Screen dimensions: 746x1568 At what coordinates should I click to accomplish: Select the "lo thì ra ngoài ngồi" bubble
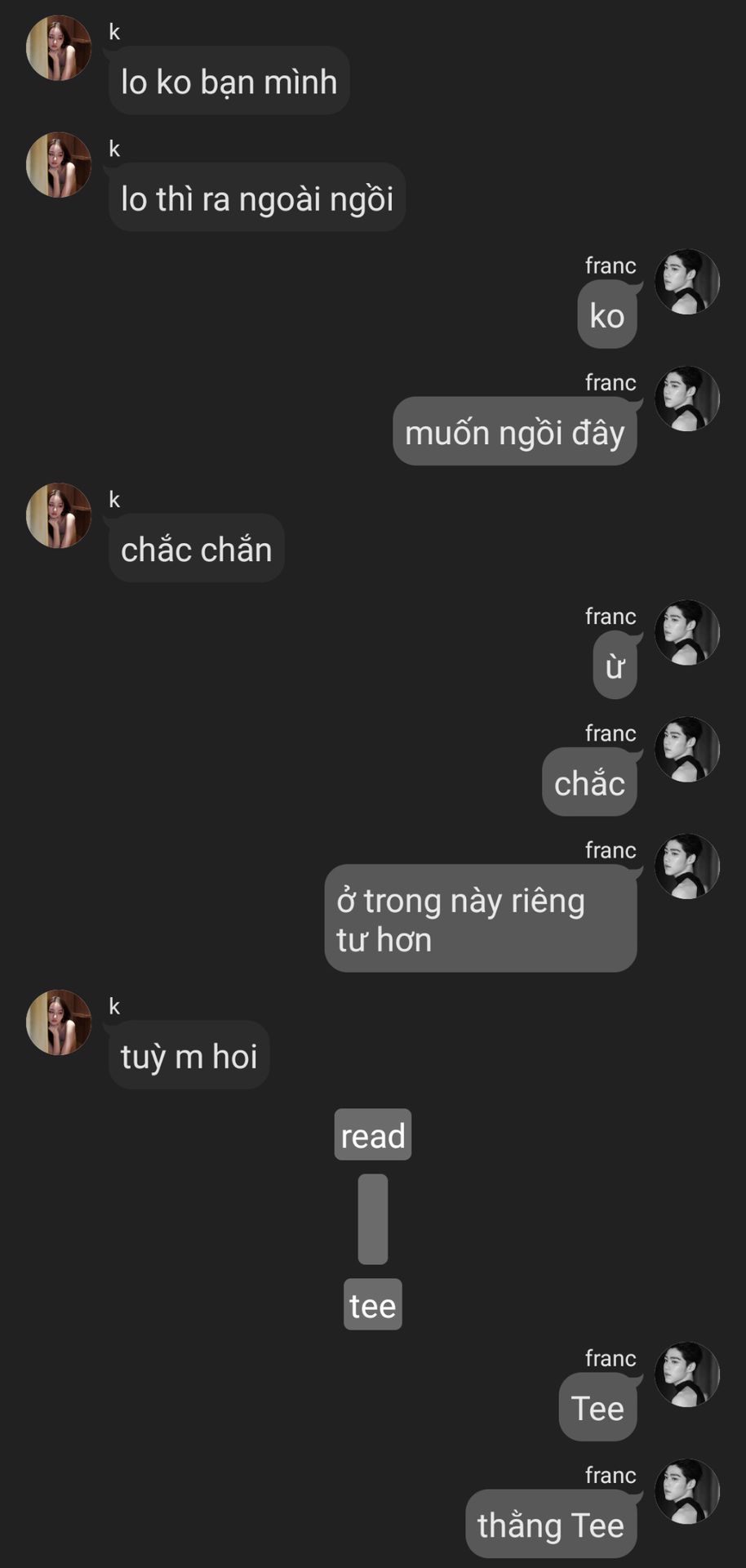pyautogui.click(x=257, y=198)
